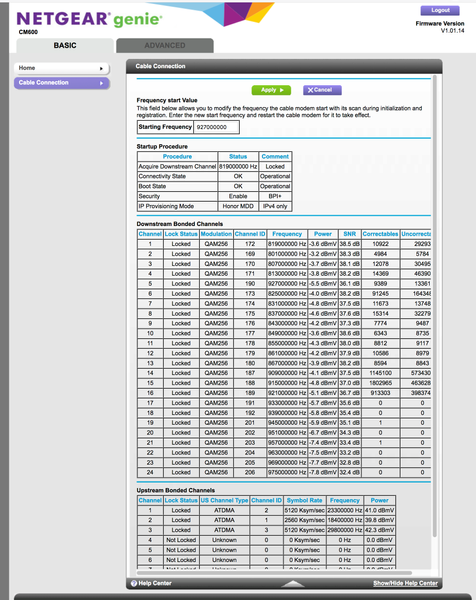Click the US Channel Type header
Viewport: 476px width, 600px height.
point(224,500)
